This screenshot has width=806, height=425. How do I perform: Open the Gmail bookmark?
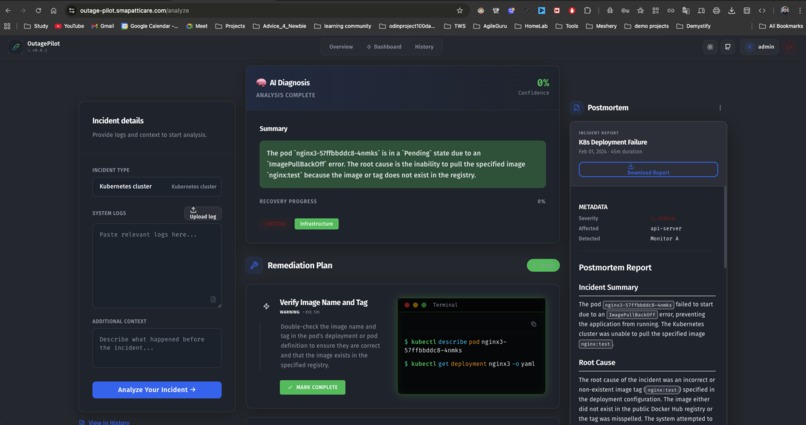pos(103,26)
